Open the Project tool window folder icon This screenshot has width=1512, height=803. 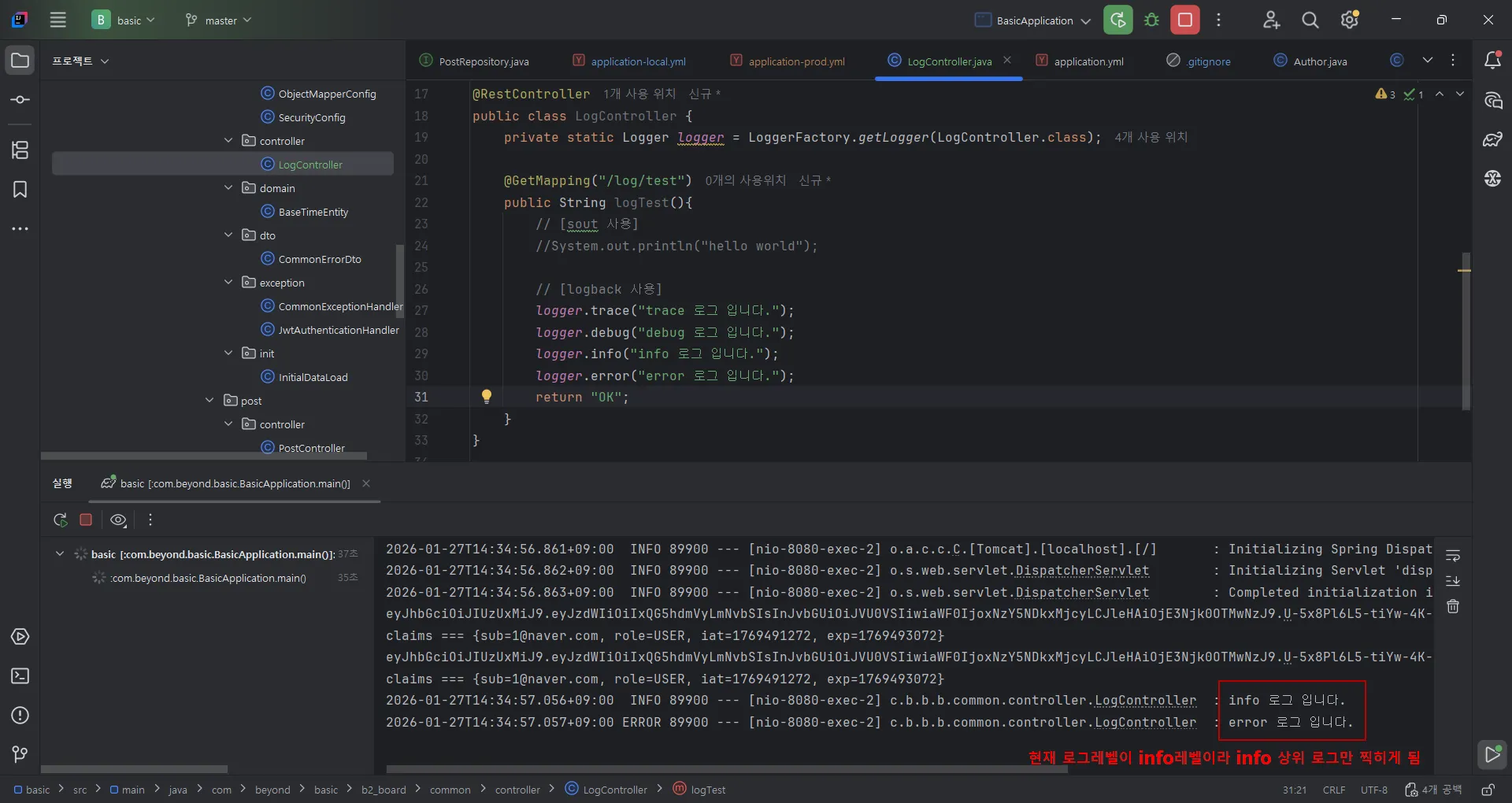pos(20,61)
